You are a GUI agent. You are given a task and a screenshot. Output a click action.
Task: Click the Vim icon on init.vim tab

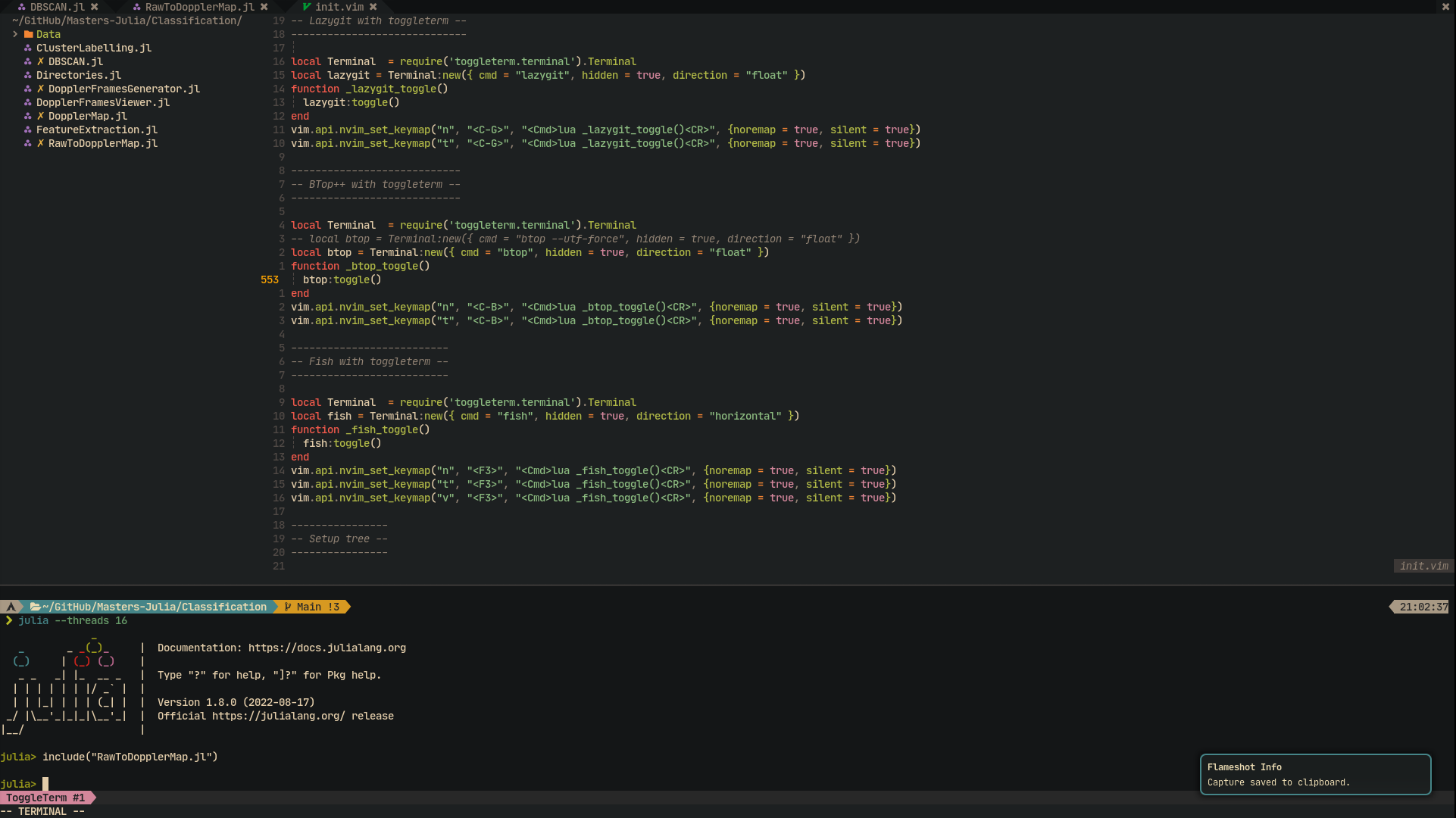tap(307, 7)
